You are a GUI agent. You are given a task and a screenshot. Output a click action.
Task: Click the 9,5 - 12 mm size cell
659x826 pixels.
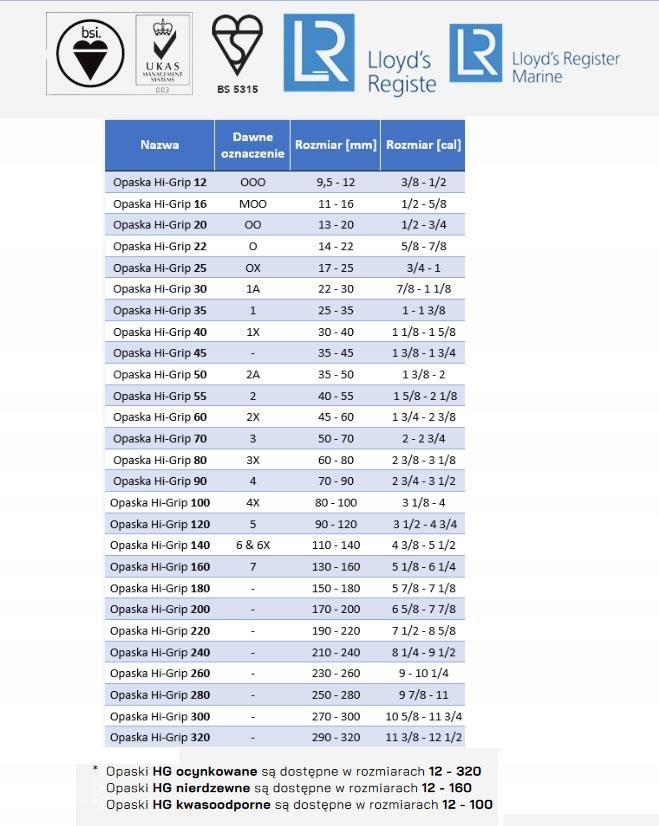pyautogui.click(x=335, y=182)
